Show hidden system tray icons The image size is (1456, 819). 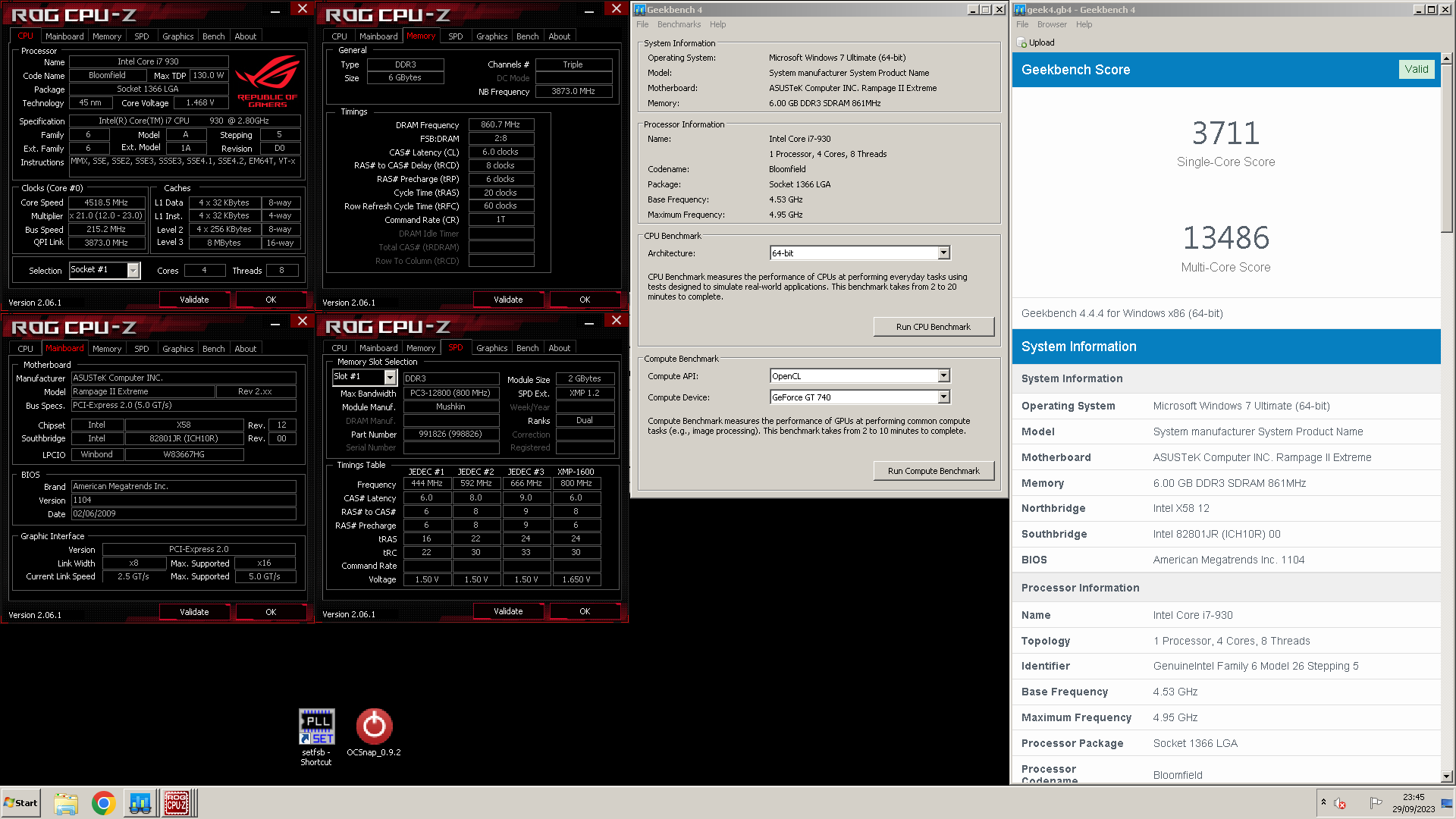click(x=1323, y=802)
